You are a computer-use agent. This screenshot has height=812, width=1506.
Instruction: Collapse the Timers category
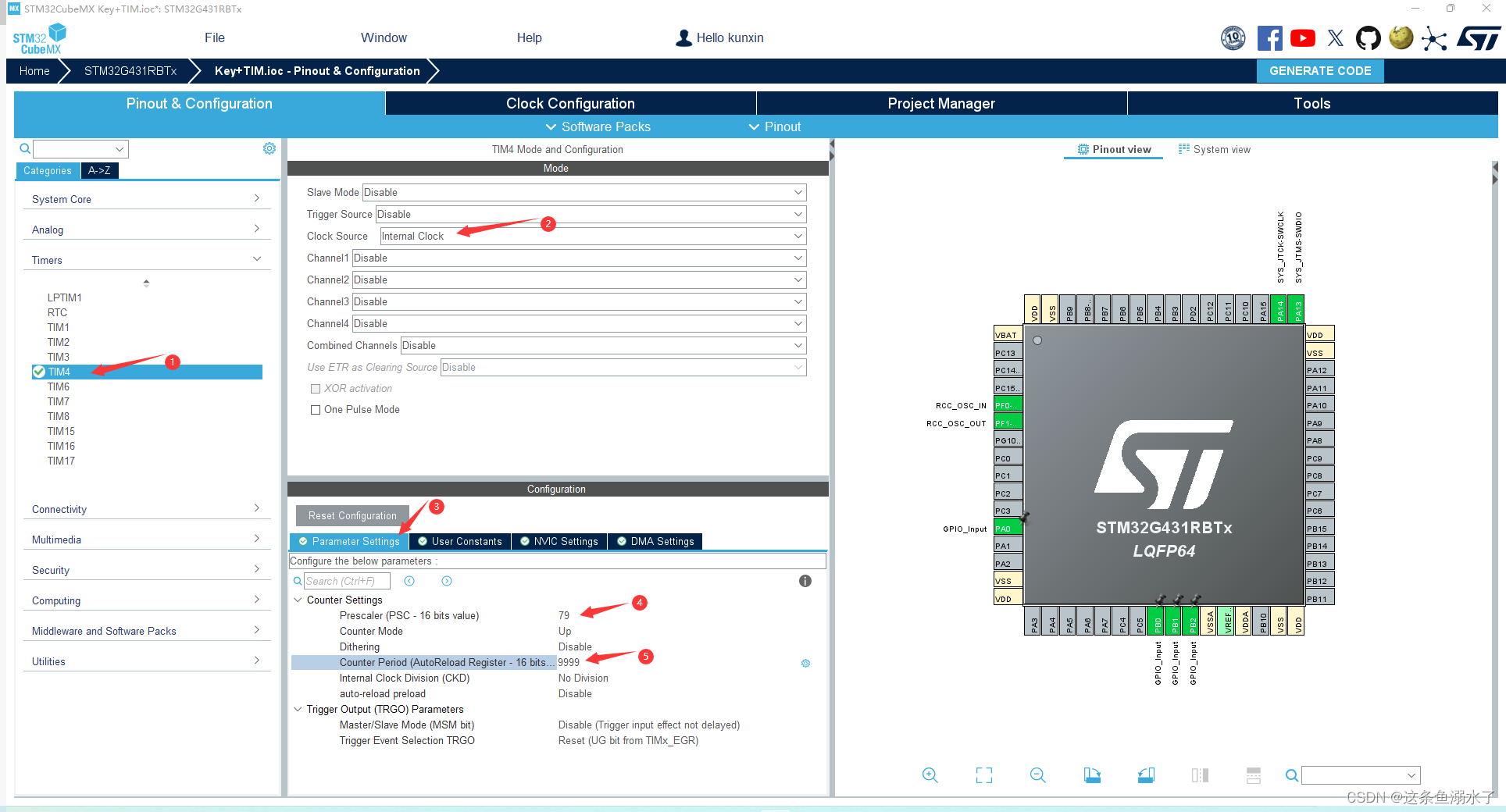[x=147, y=260]
